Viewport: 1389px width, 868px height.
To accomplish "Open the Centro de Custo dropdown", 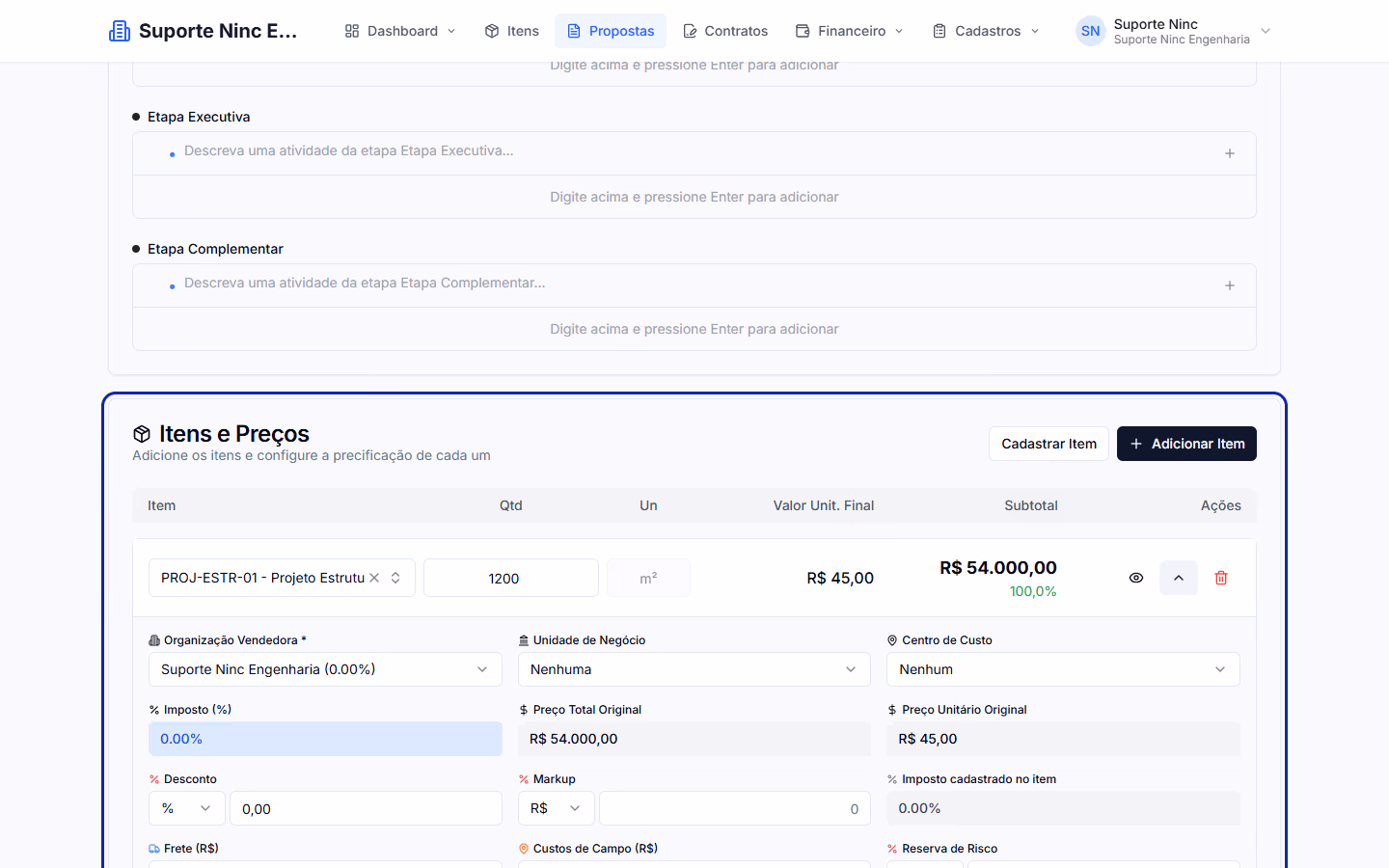I will [1063, 669].
